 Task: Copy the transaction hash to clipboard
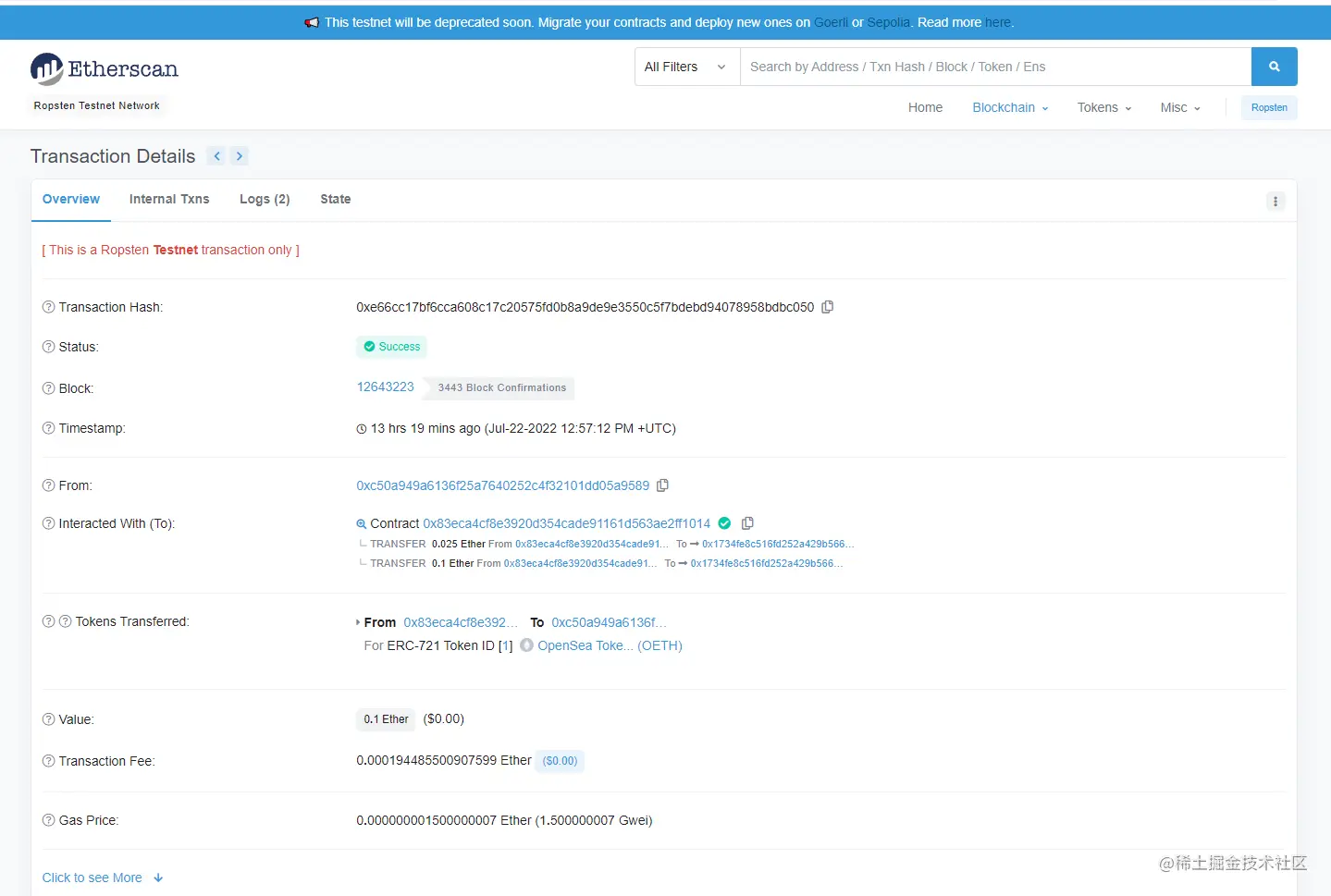(828, 307)
